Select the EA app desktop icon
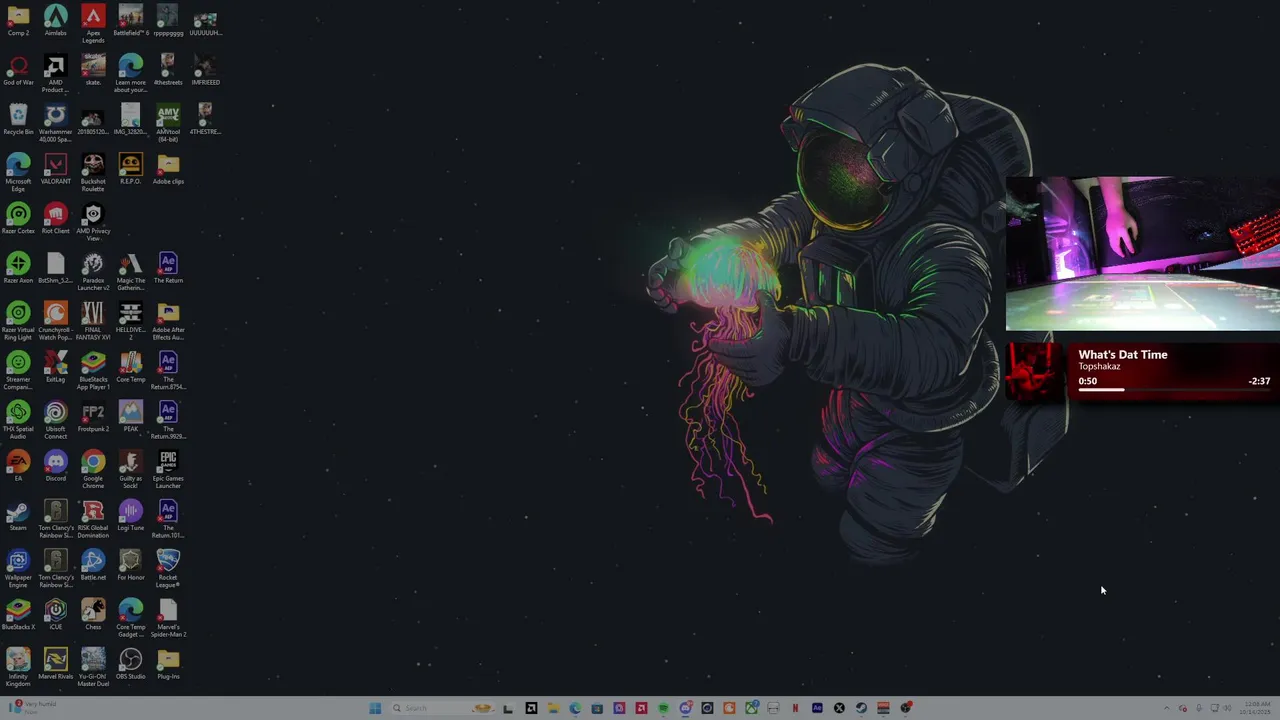This screenshot has width=1280, height=720. pos(18,466)
